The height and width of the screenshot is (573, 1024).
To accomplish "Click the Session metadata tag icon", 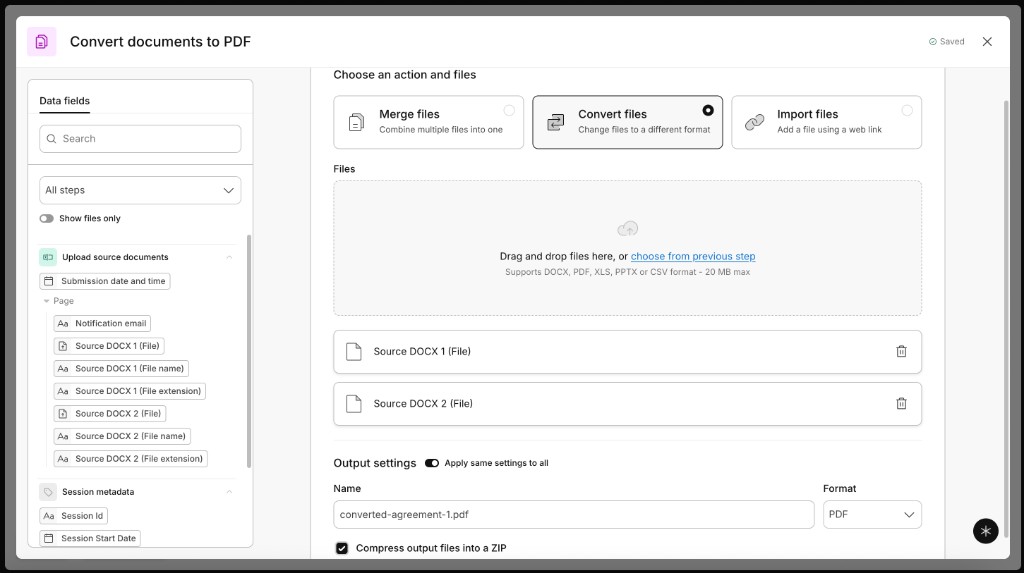I will 48,491.
